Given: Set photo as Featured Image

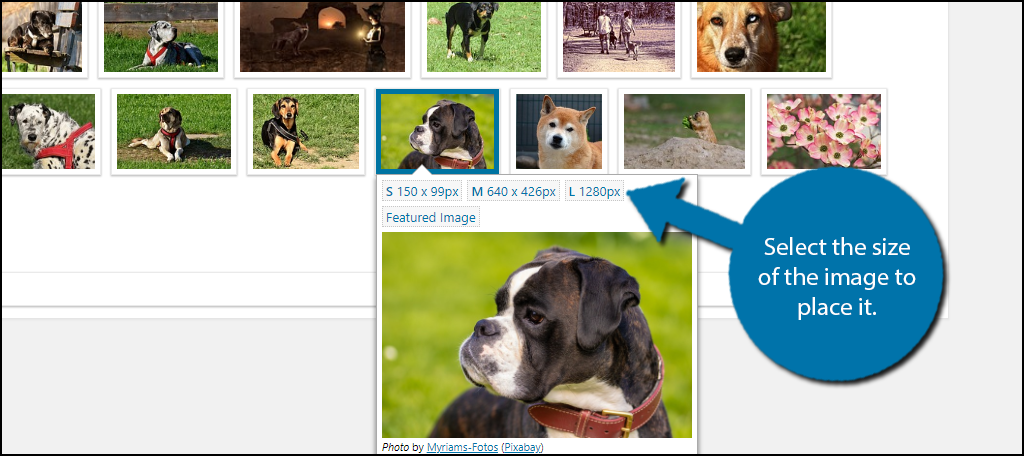Looking at the screenshot, I should coord(431,217).
